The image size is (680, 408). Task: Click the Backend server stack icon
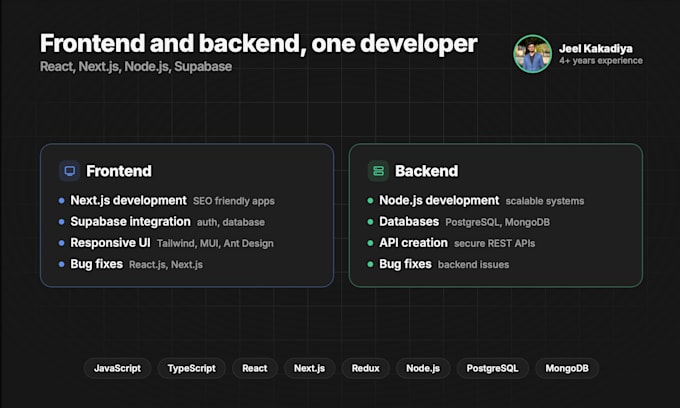tap(378, 171)
